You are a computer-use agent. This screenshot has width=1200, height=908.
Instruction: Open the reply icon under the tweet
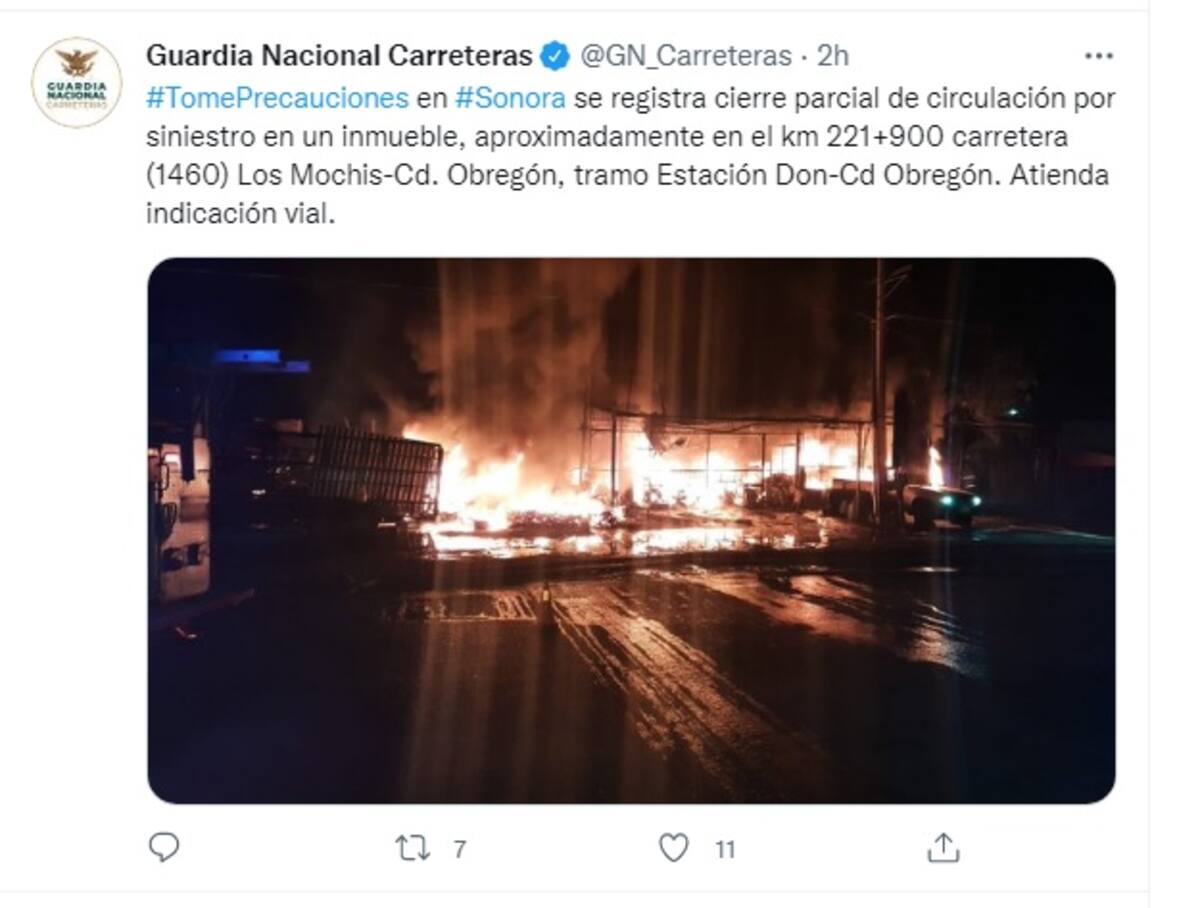164,848
